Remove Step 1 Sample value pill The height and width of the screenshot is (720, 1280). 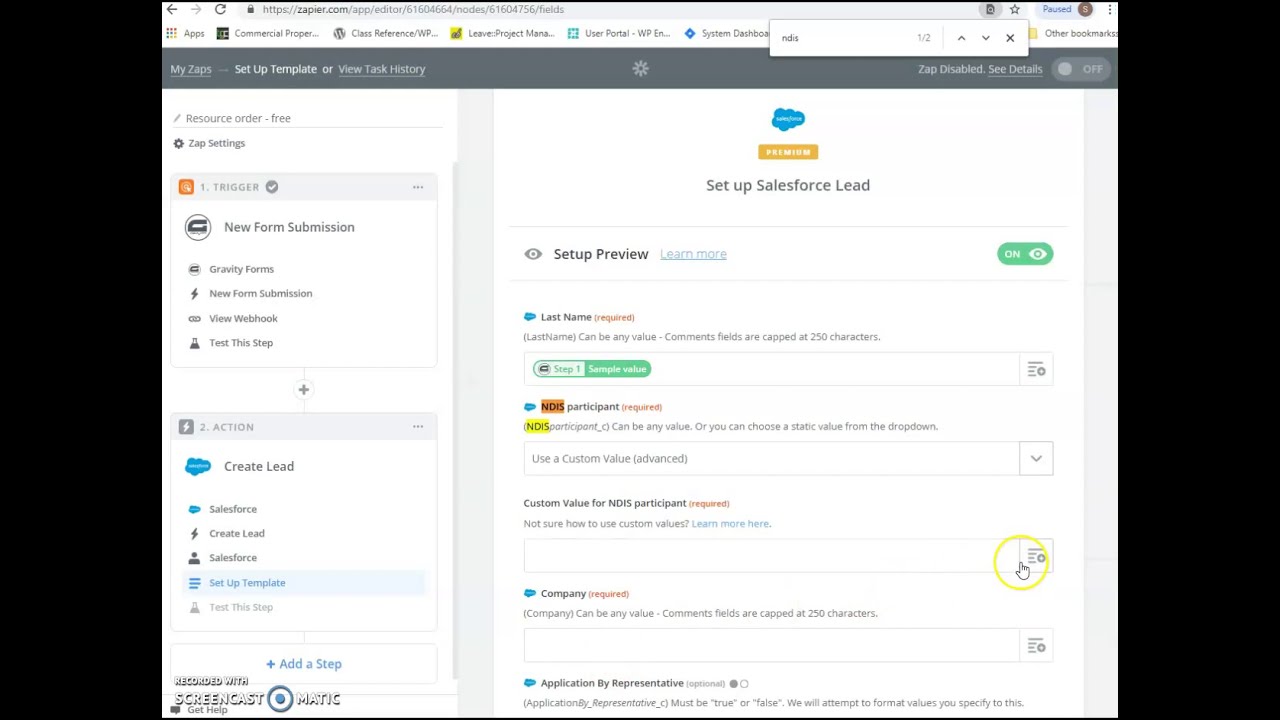(592, 369)
